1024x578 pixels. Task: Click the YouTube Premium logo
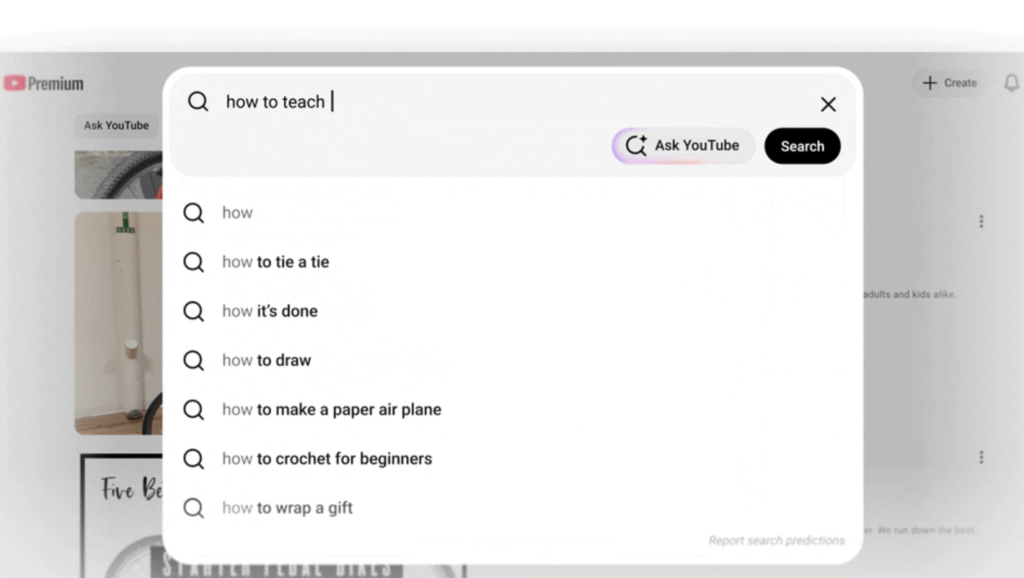point(44,84)
